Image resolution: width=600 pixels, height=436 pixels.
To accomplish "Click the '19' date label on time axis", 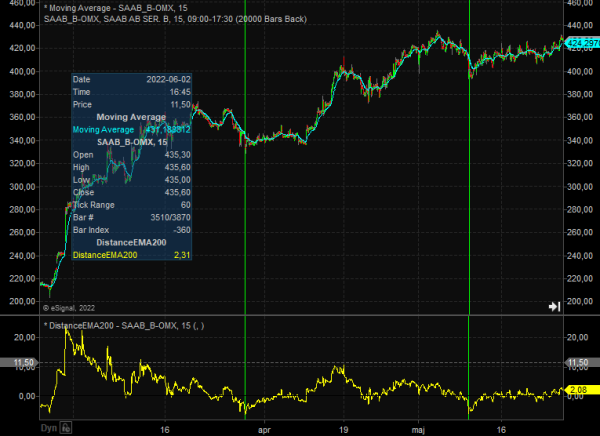I will click(x=343, y=429).
